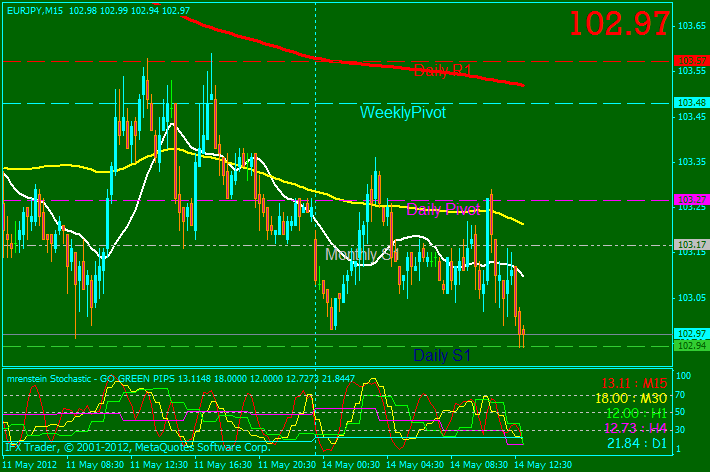Click the IFX Trader MetaQuotes copyright text
This screenshot has width=710, height=472.
point(136,448)
